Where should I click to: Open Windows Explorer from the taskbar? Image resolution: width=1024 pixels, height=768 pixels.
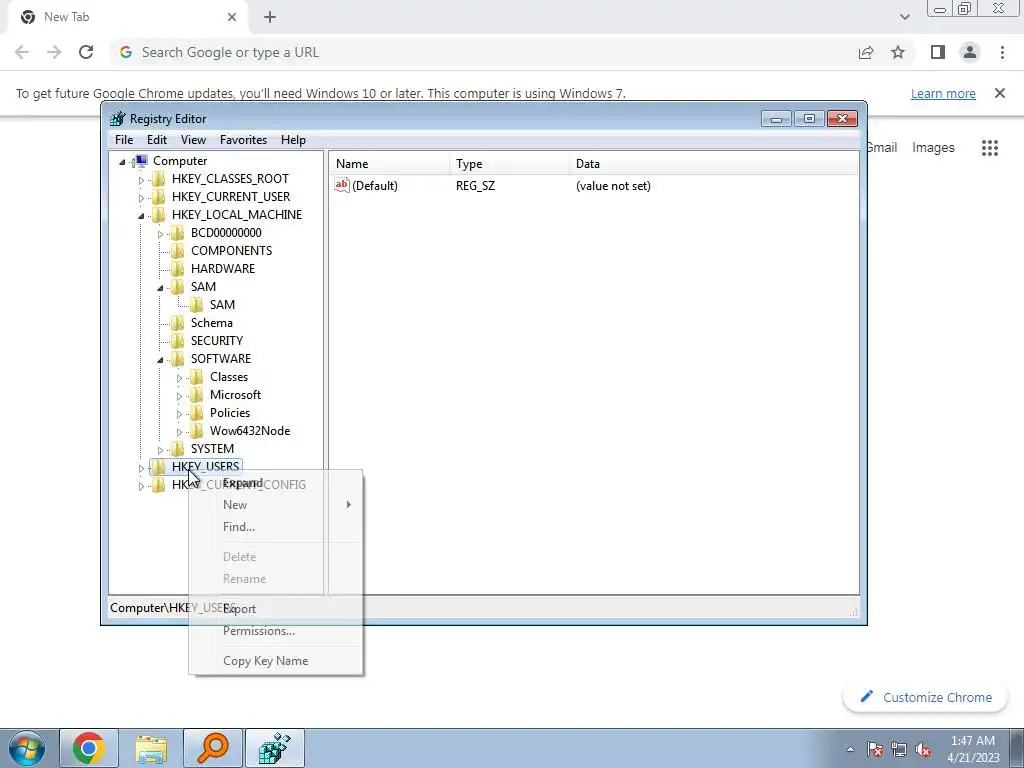click(151, 748)
